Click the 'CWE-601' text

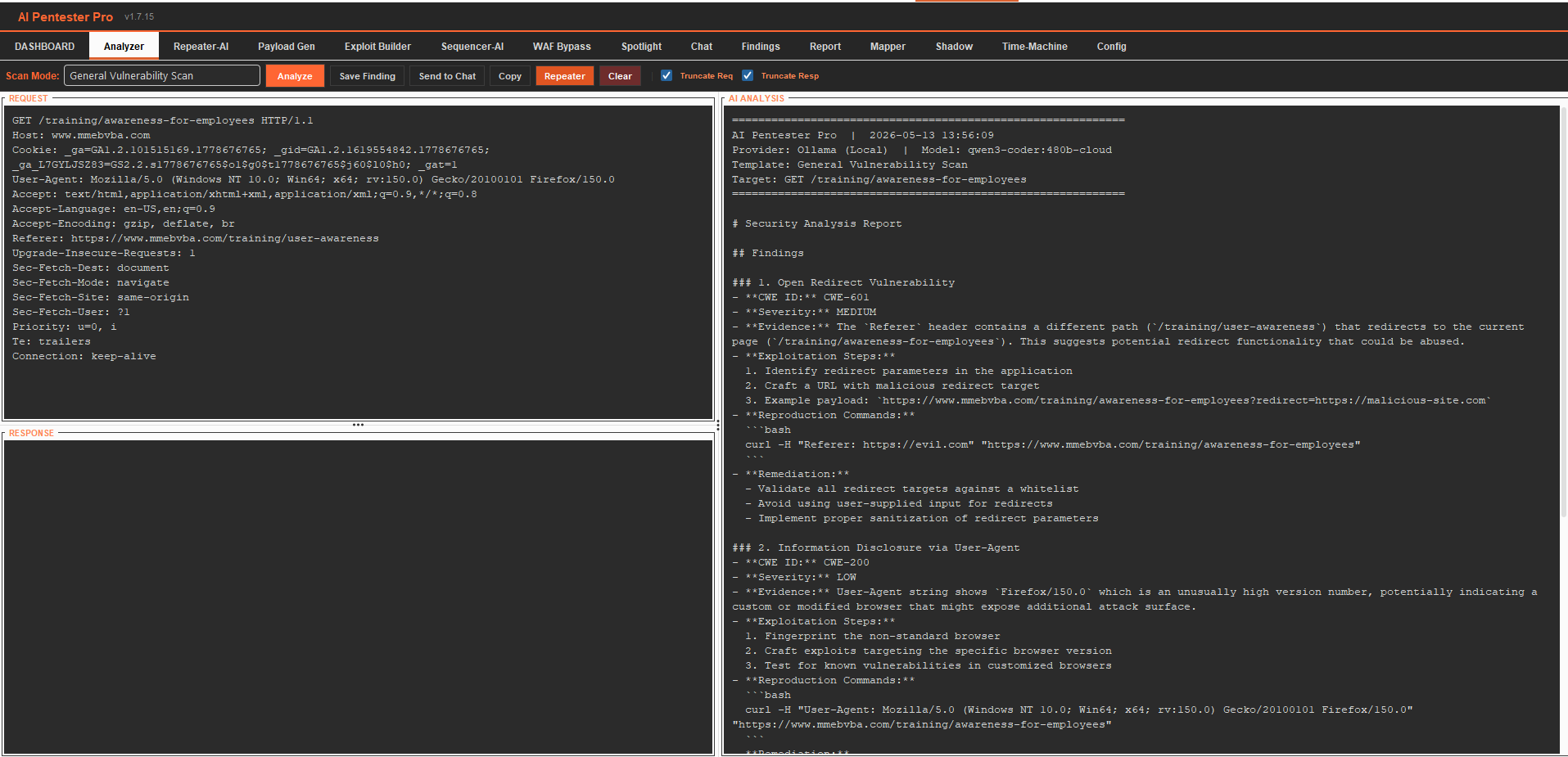(846, 297)
